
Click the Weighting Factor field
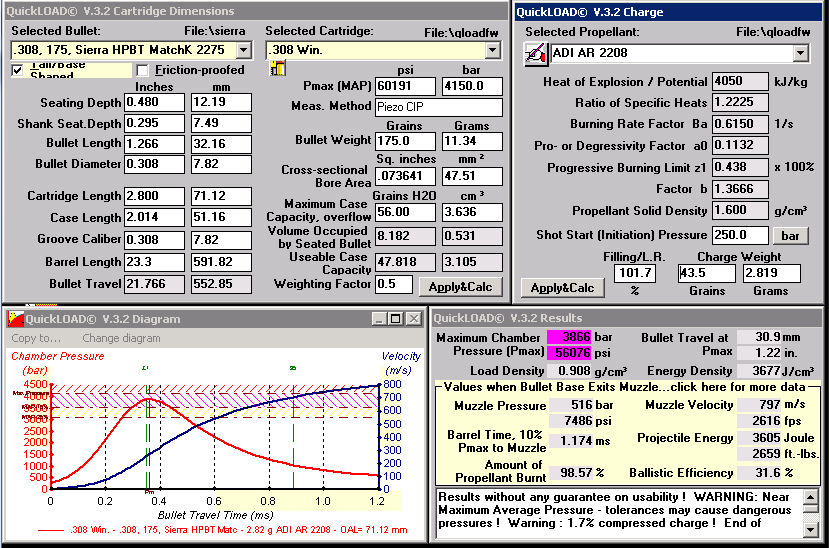[x=394, y=284]
